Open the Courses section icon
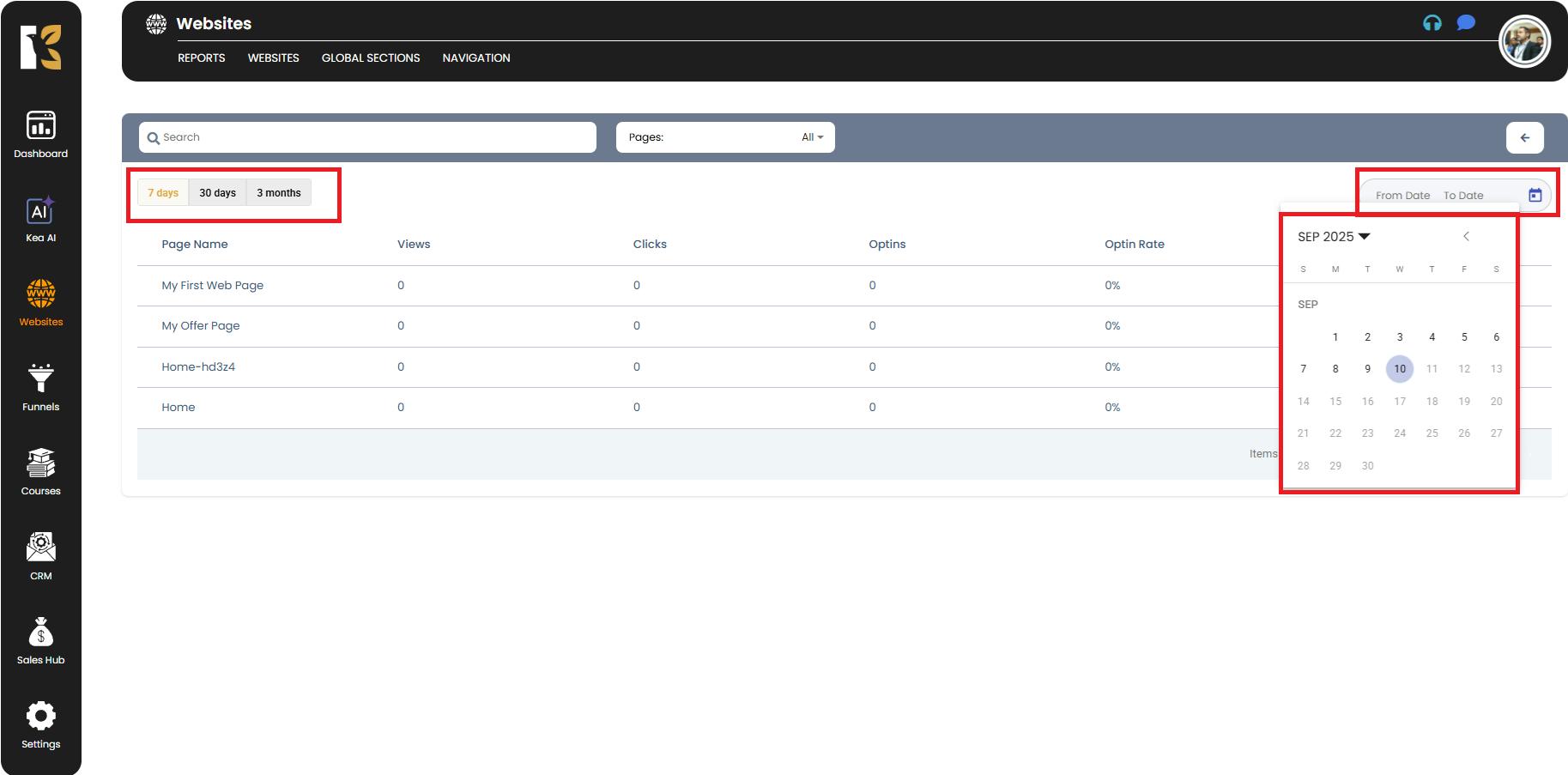The image size is (1568, 775). point(40,464)
